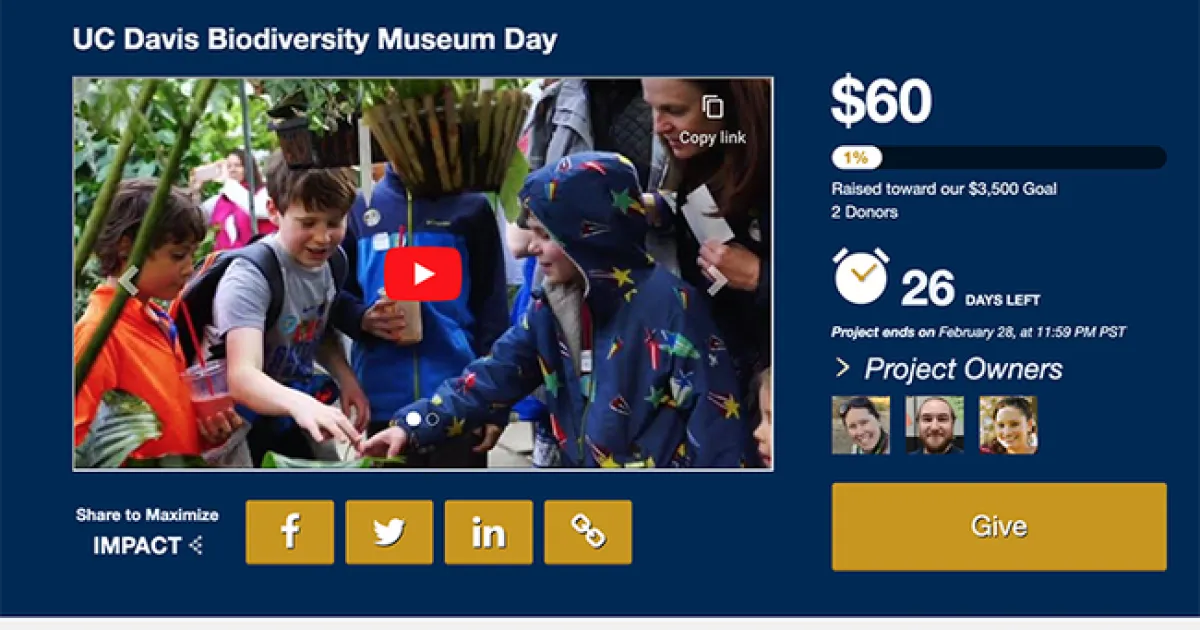
Task: Click the chain link share button
Action: pyautogui.click(x=588, y=532)
